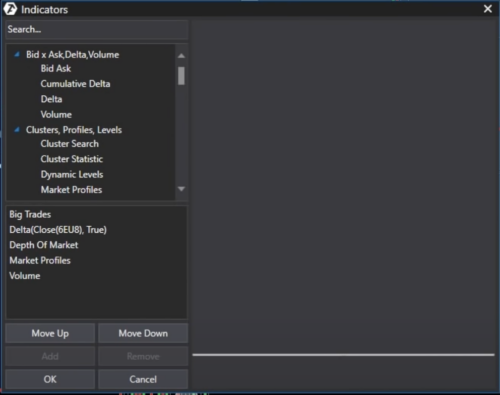Select the Cluster Search indicator
Image resolution: width=500 pixels, height=395 pixels.
tap(70, 144)
